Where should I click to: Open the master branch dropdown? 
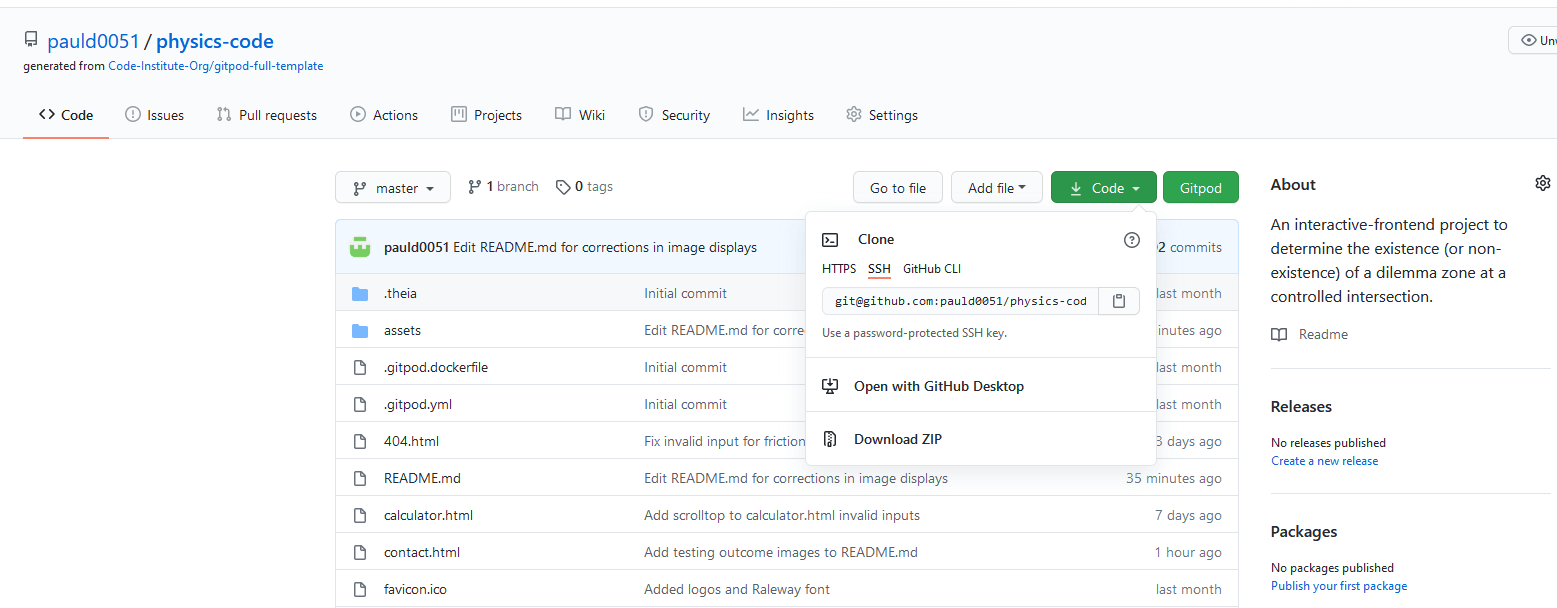click(x=393, y=188)
